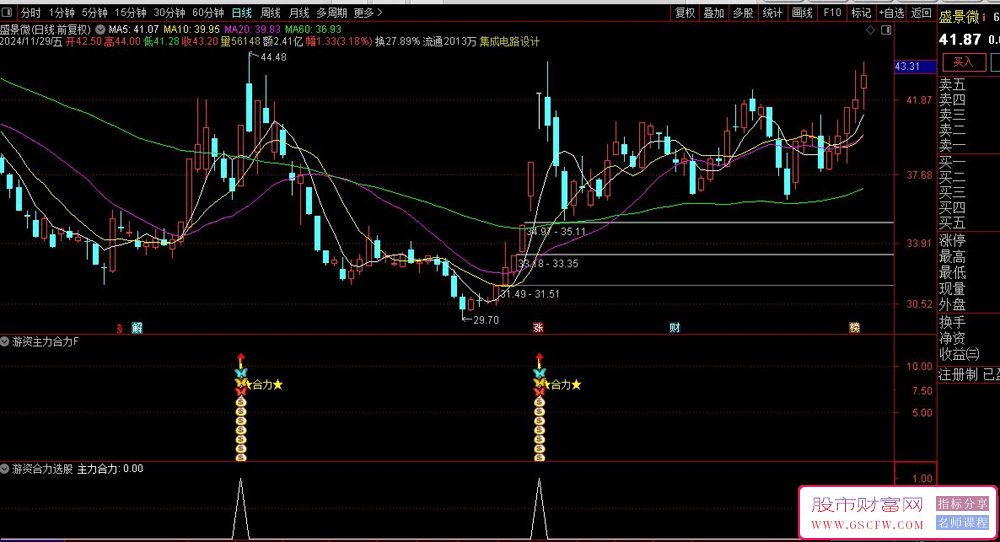Click the 指标分享 link in banner
Image resolution: width=1000 pixels, height=542 pixels.
point(962,504)
